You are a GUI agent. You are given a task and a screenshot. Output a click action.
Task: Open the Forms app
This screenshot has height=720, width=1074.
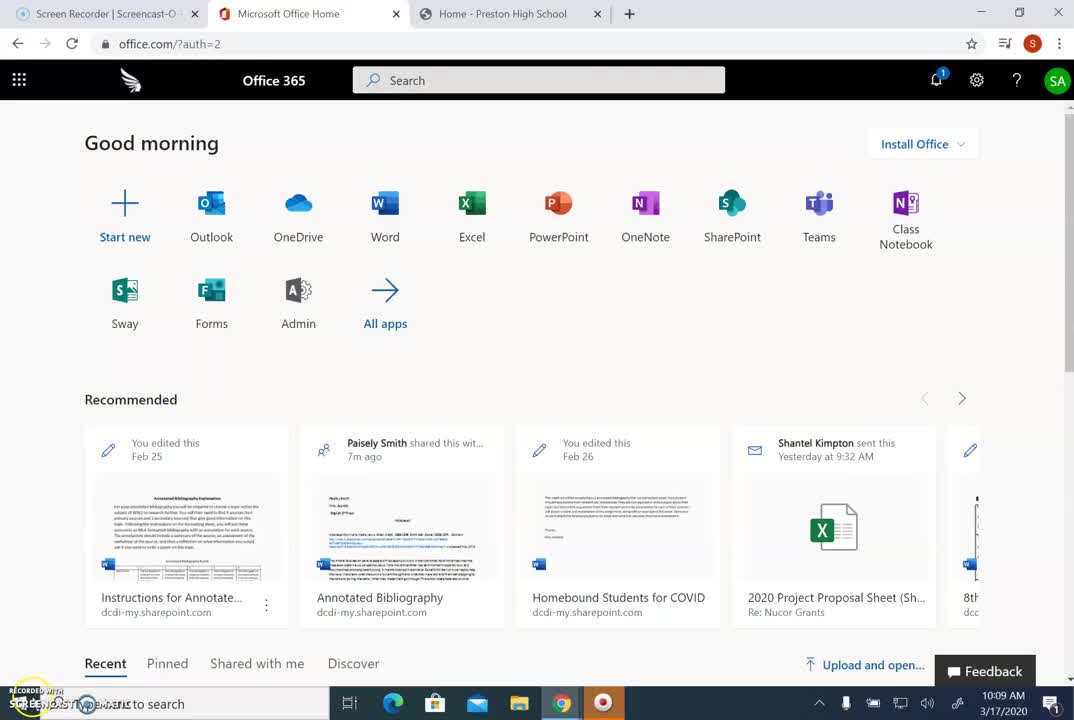point(211,296)
